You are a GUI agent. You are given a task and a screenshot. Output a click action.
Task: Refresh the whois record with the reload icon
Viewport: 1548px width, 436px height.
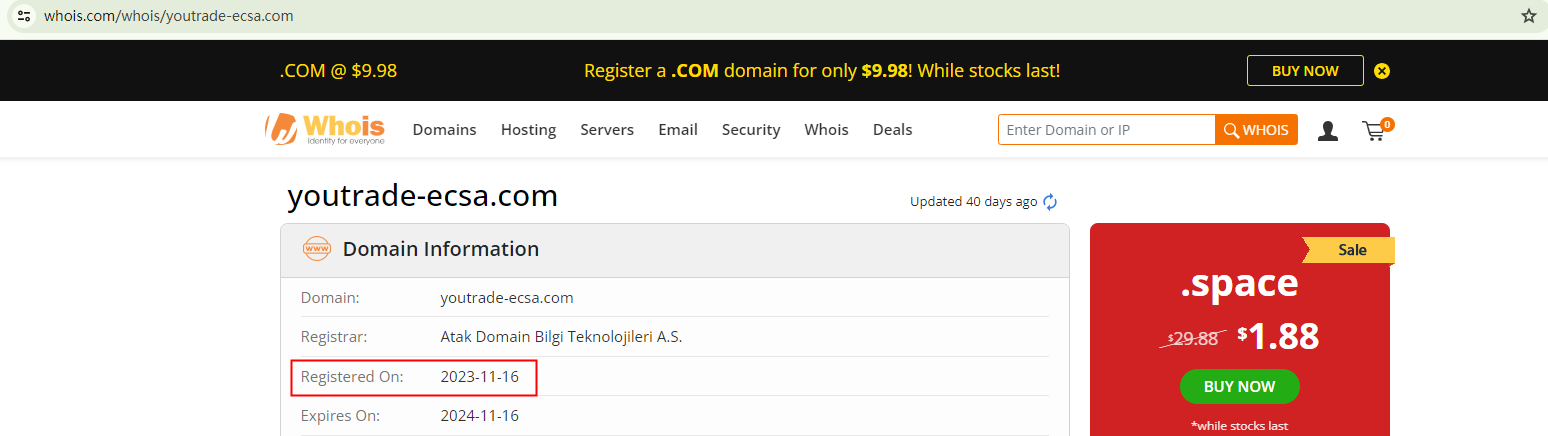pyautogui.click(x=1050, y=202)
